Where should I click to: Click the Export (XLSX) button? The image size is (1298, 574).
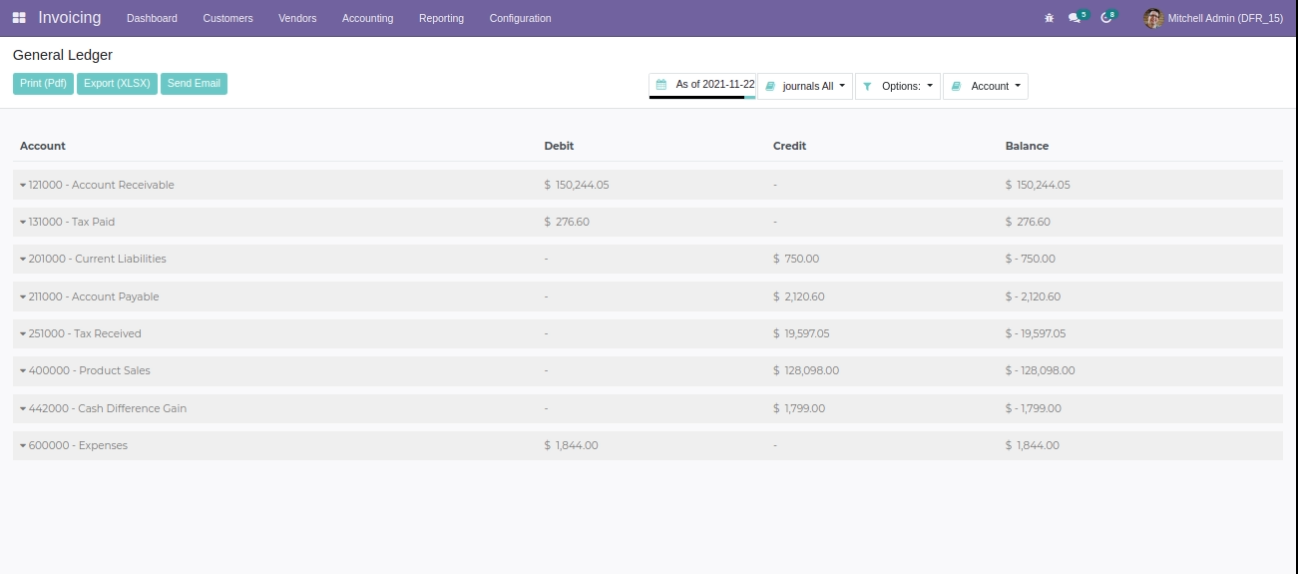[116, 84]
